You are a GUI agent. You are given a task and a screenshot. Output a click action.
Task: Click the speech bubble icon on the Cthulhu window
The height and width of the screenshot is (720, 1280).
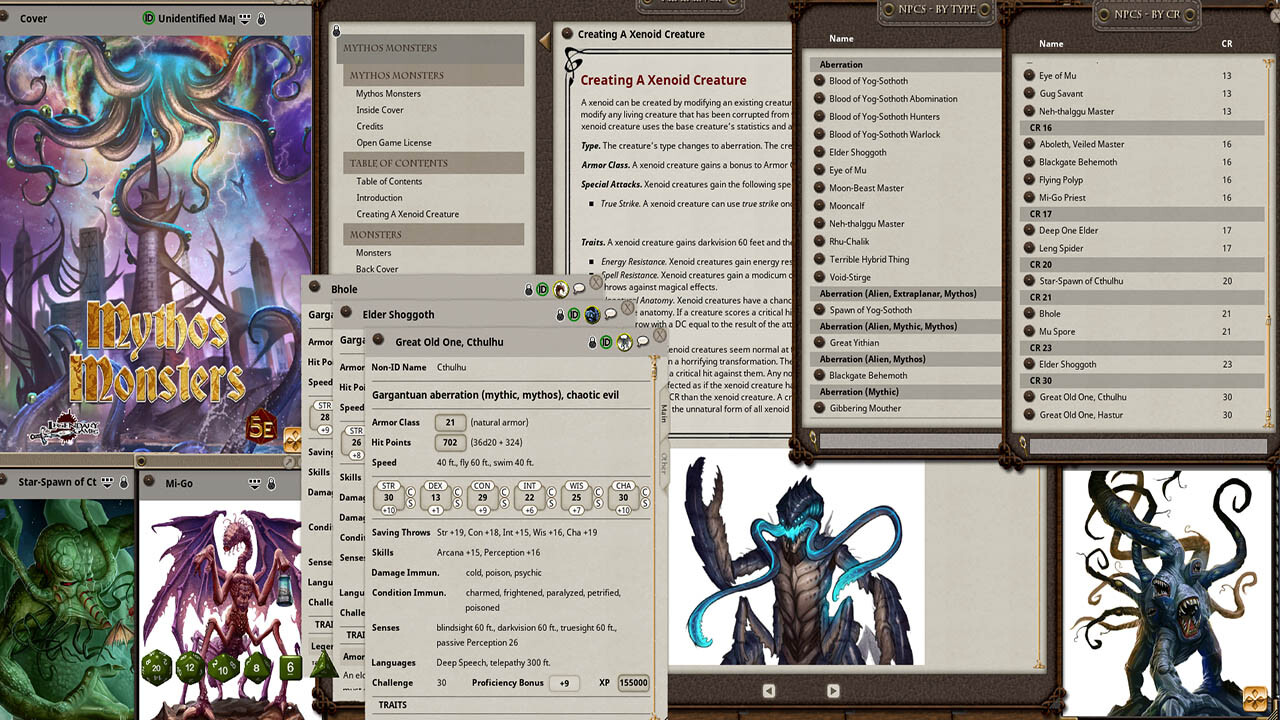tap(642, 343)
